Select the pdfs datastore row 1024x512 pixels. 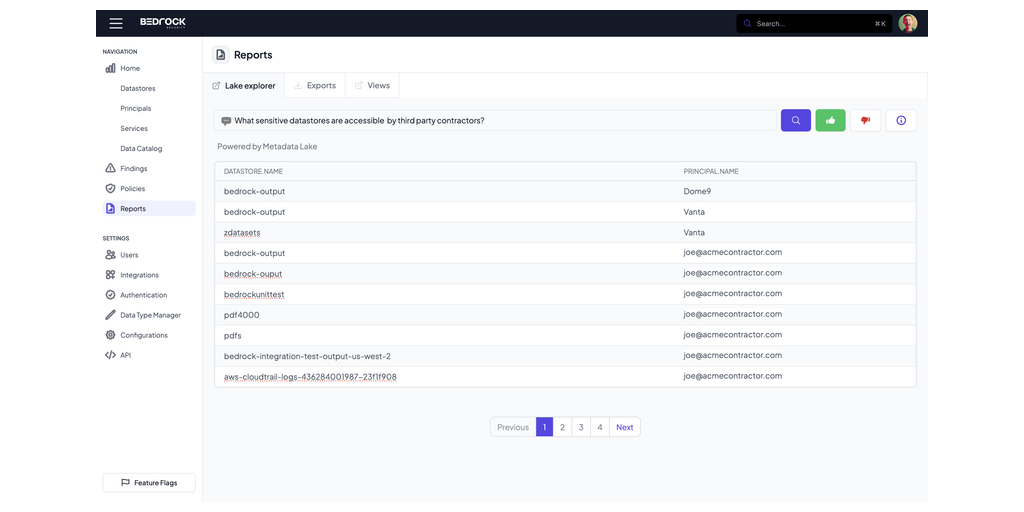(565, 336)
